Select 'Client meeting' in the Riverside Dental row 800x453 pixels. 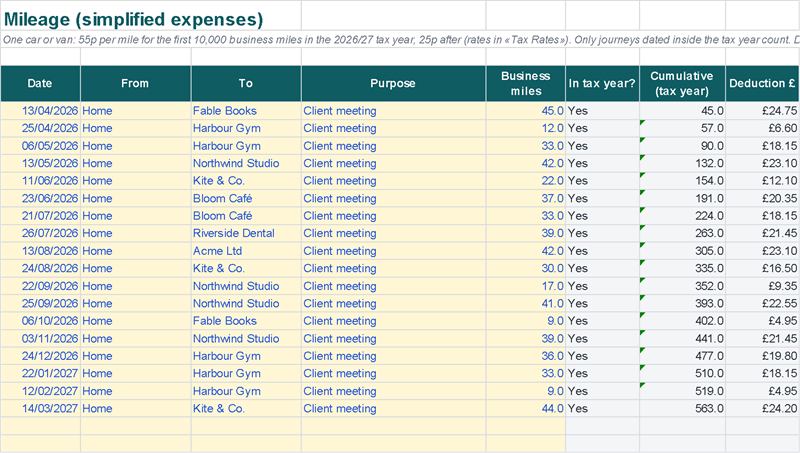[393, 233]
